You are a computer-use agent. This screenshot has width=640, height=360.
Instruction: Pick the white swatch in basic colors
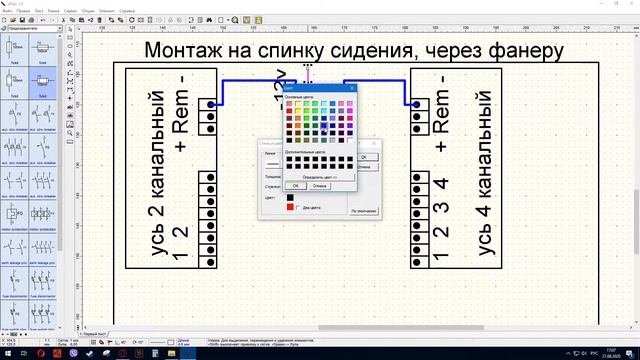coord(350,140)
